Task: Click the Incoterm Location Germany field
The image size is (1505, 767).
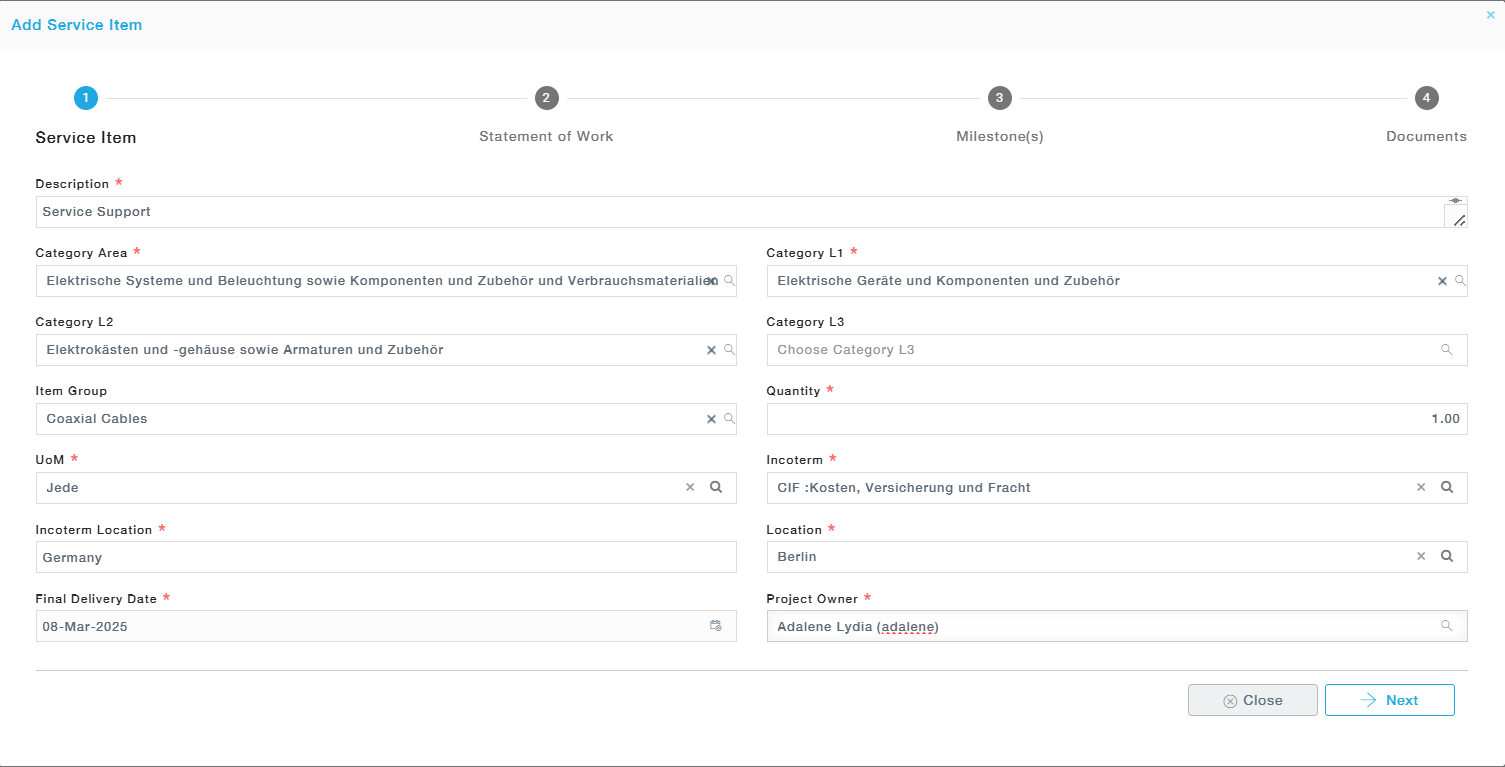Action: pos(385,557)
